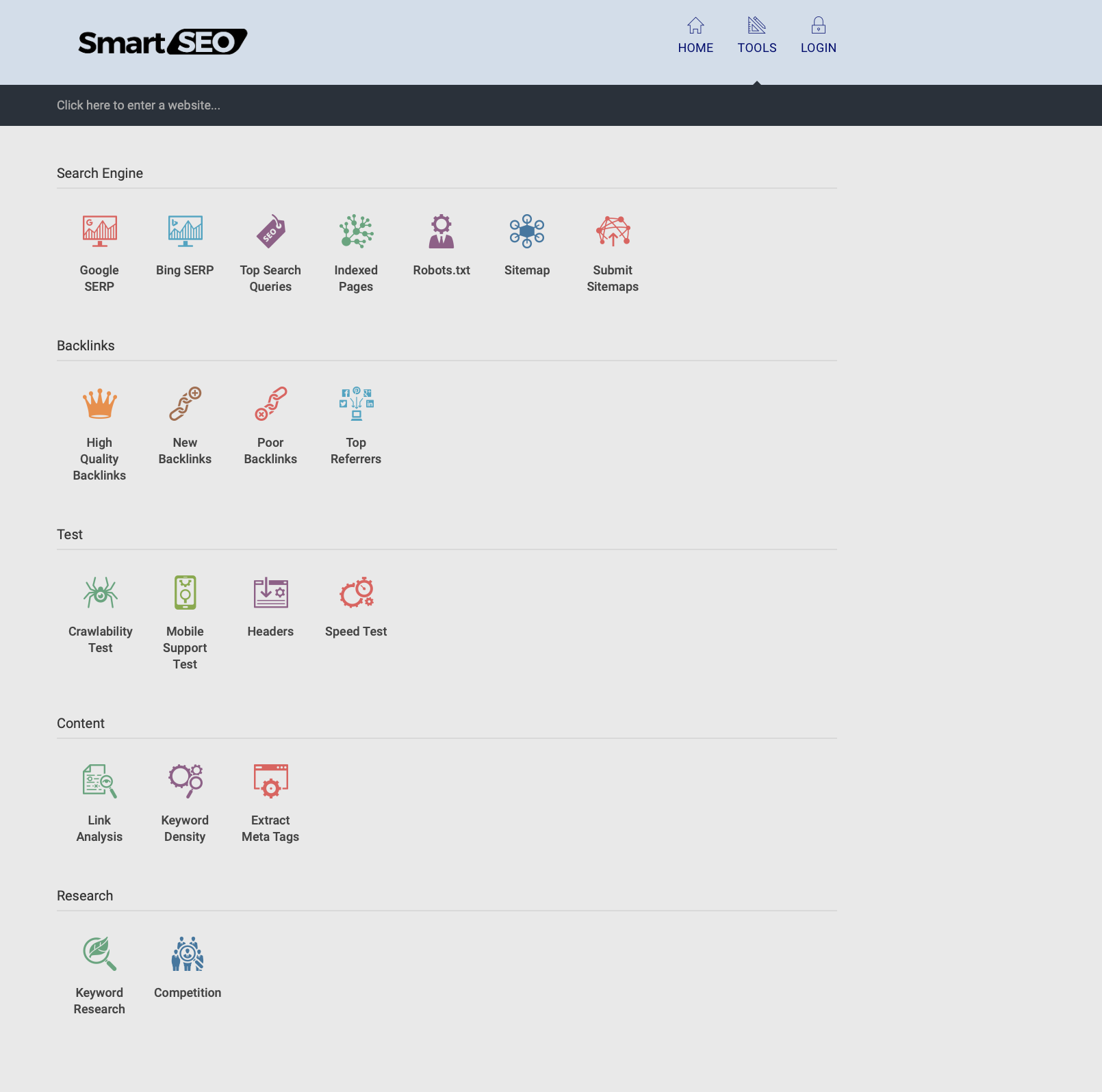The height and width of the screenshot is (1092, 1102).
Task: Launch the Indexed Pages tool icon
Action: (x=356, y=231)
